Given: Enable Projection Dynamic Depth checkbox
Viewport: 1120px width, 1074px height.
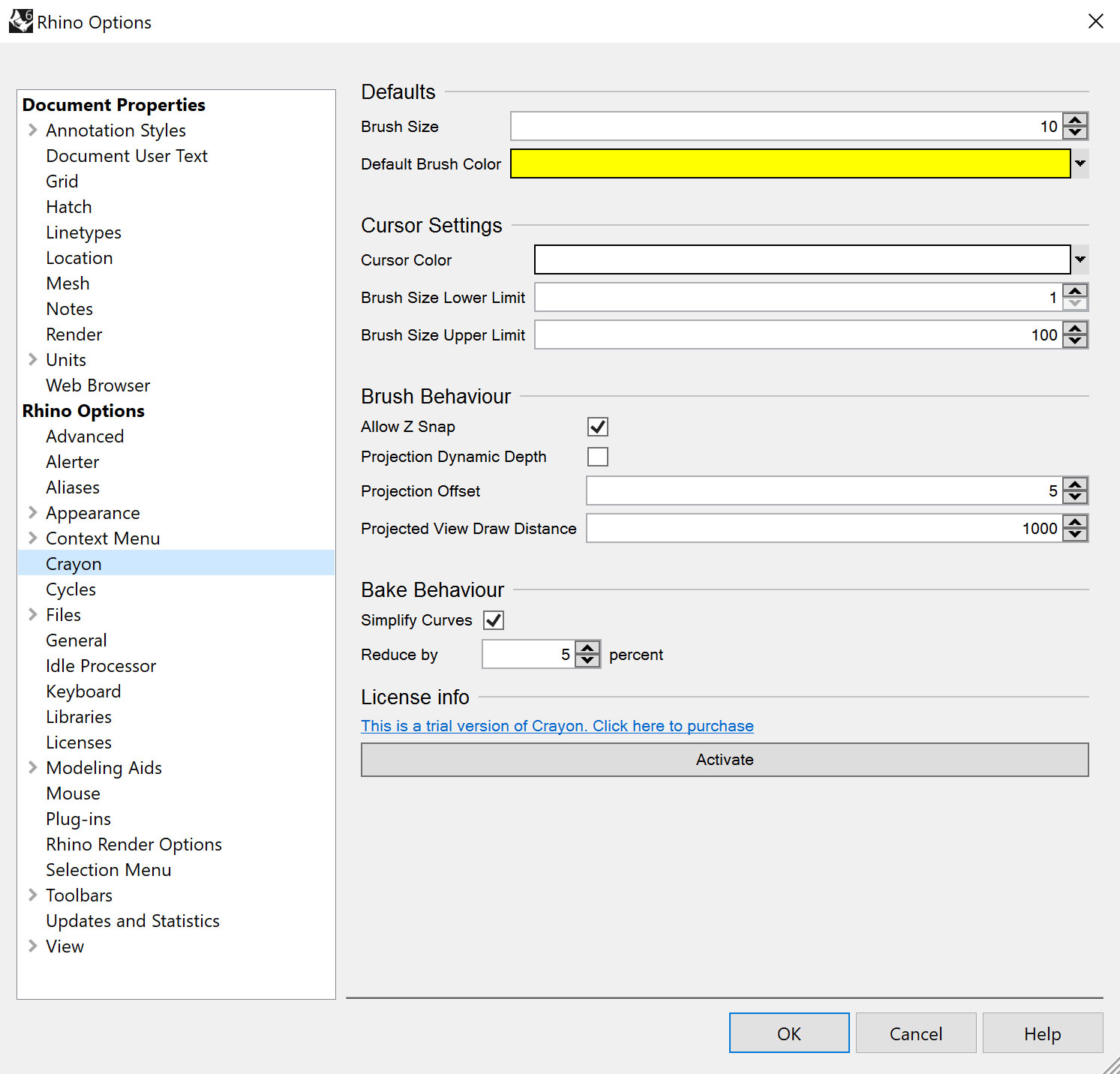Looking at the screenshot, I should pos(598,457).
